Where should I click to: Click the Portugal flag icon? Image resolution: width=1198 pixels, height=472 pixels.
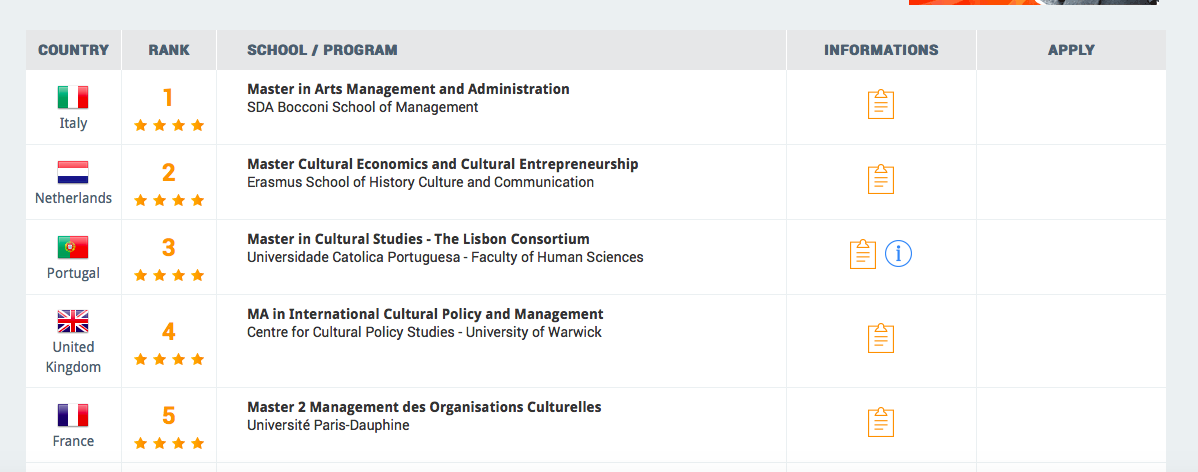point(73,247)
